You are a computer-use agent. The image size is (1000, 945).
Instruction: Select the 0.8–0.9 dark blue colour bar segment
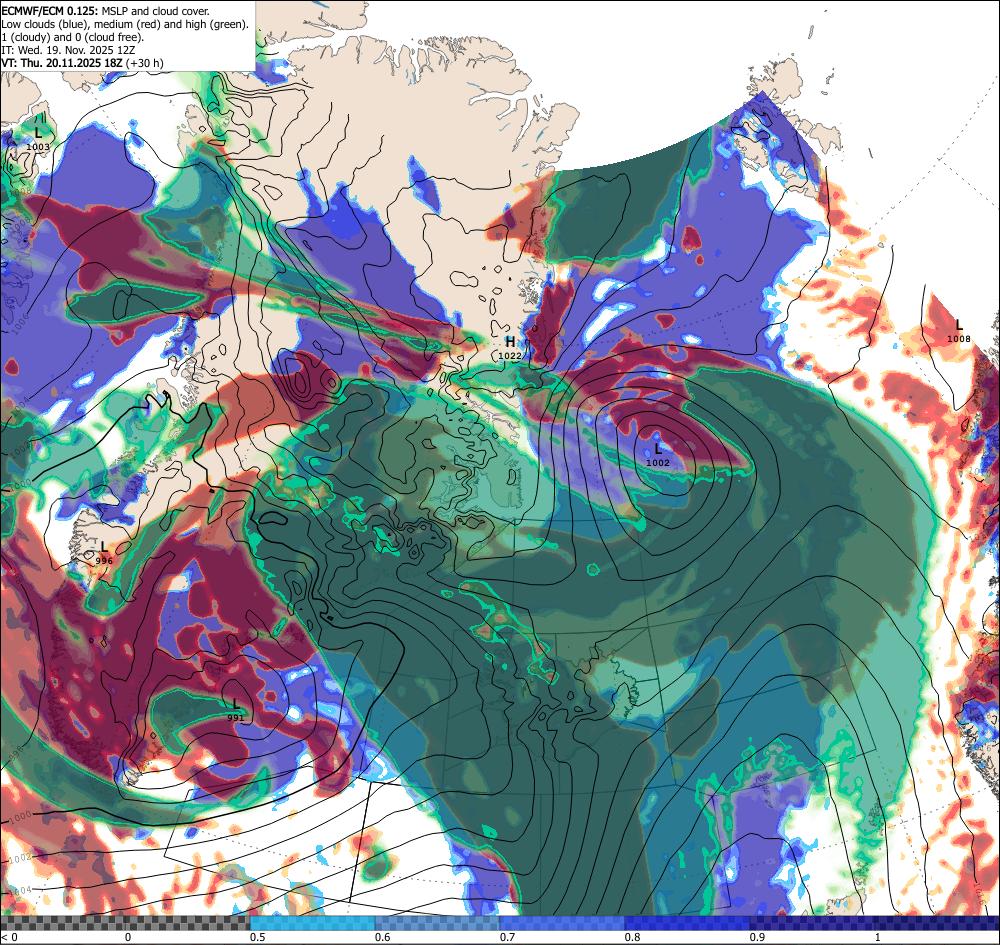pos(688,923)
